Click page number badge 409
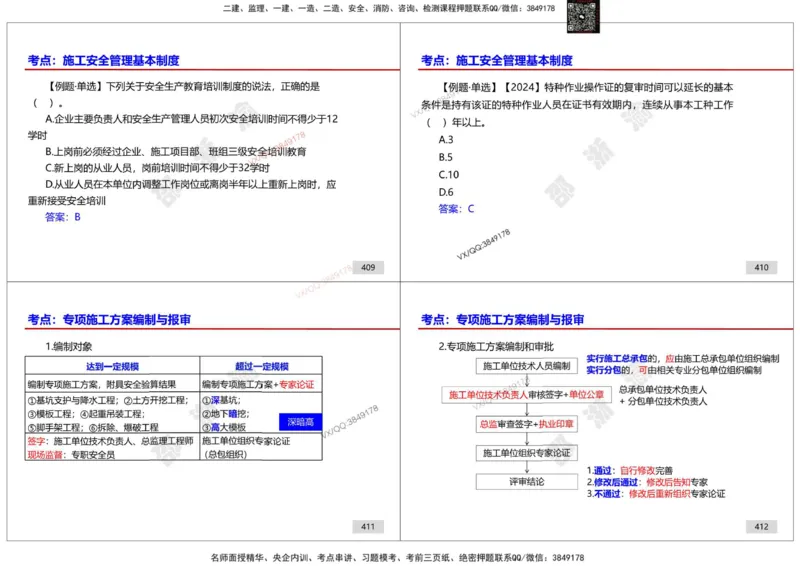 368,267
